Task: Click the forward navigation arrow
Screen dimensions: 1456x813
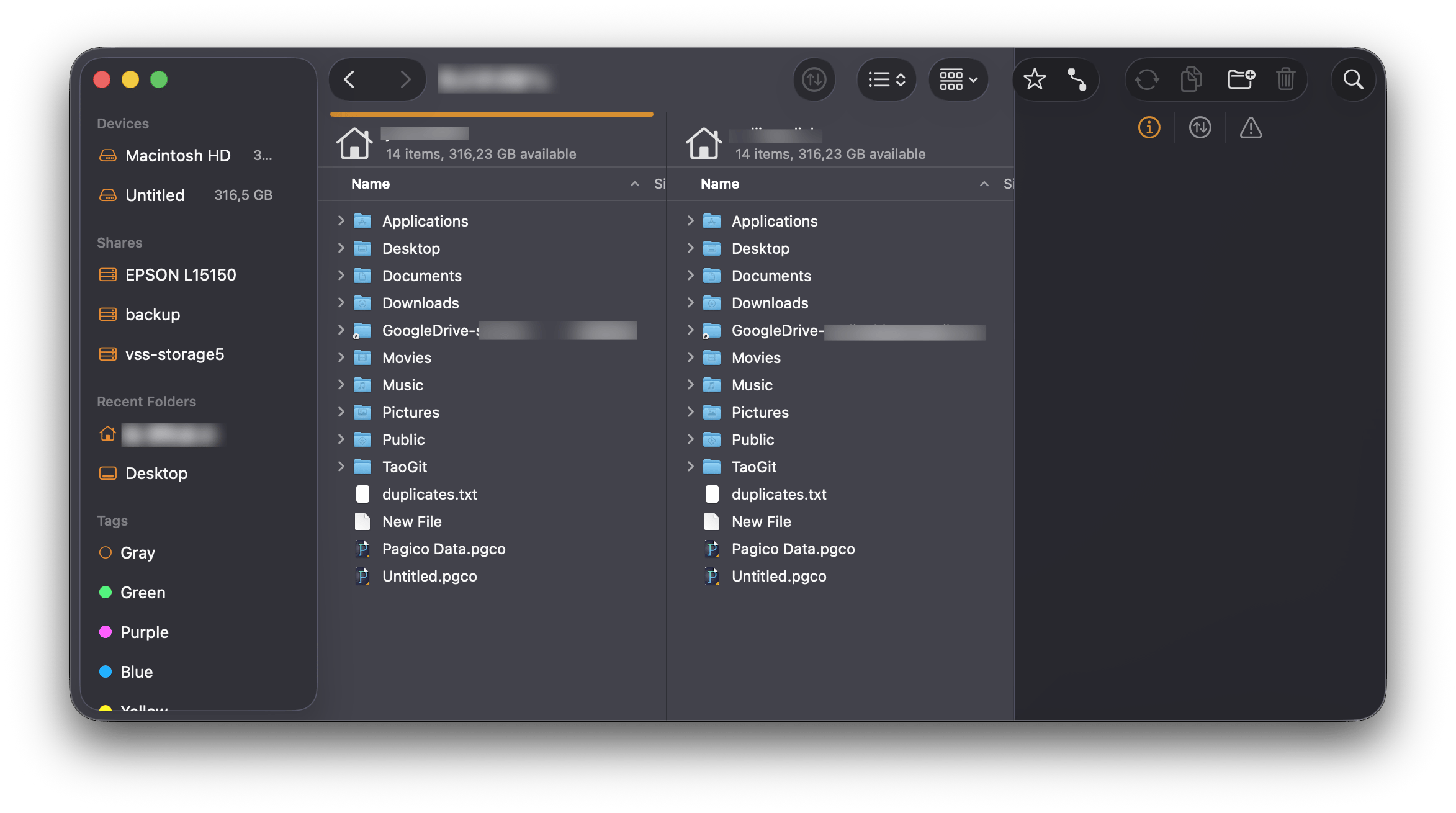Action: (405, 79)
